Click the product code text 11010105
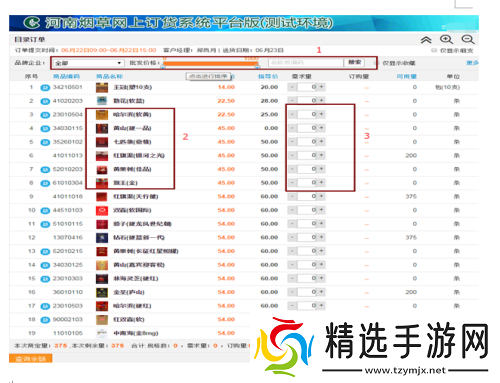Image resolution: width=500 pixels, height=383 pixels. pyautogui.click(x=68, y=333)
